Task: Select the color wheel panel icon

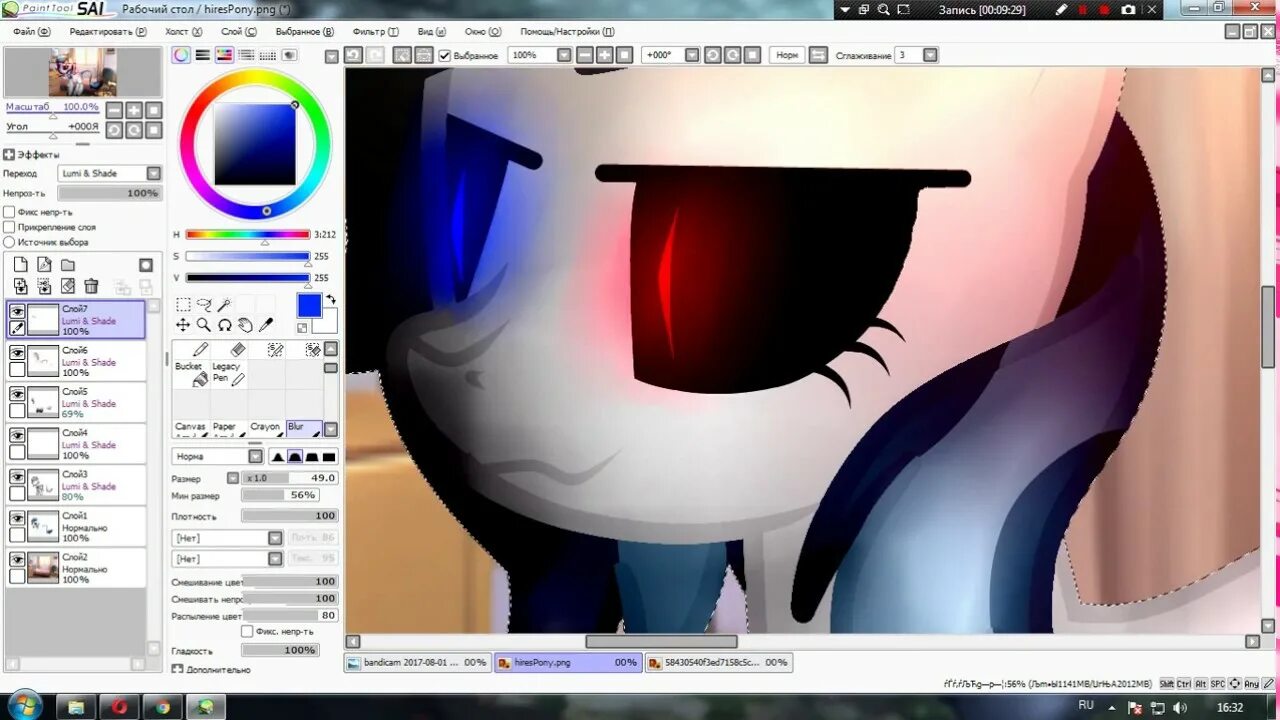Action: 181,55
